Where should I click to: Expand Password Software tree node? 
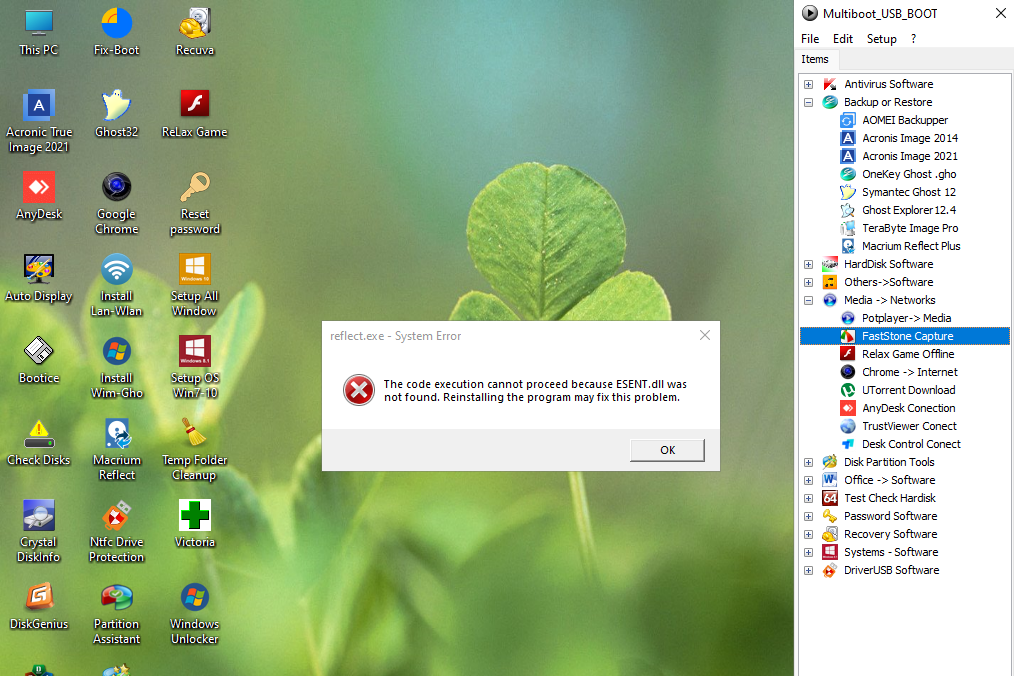pyautogui.click(x=808, y=516)
